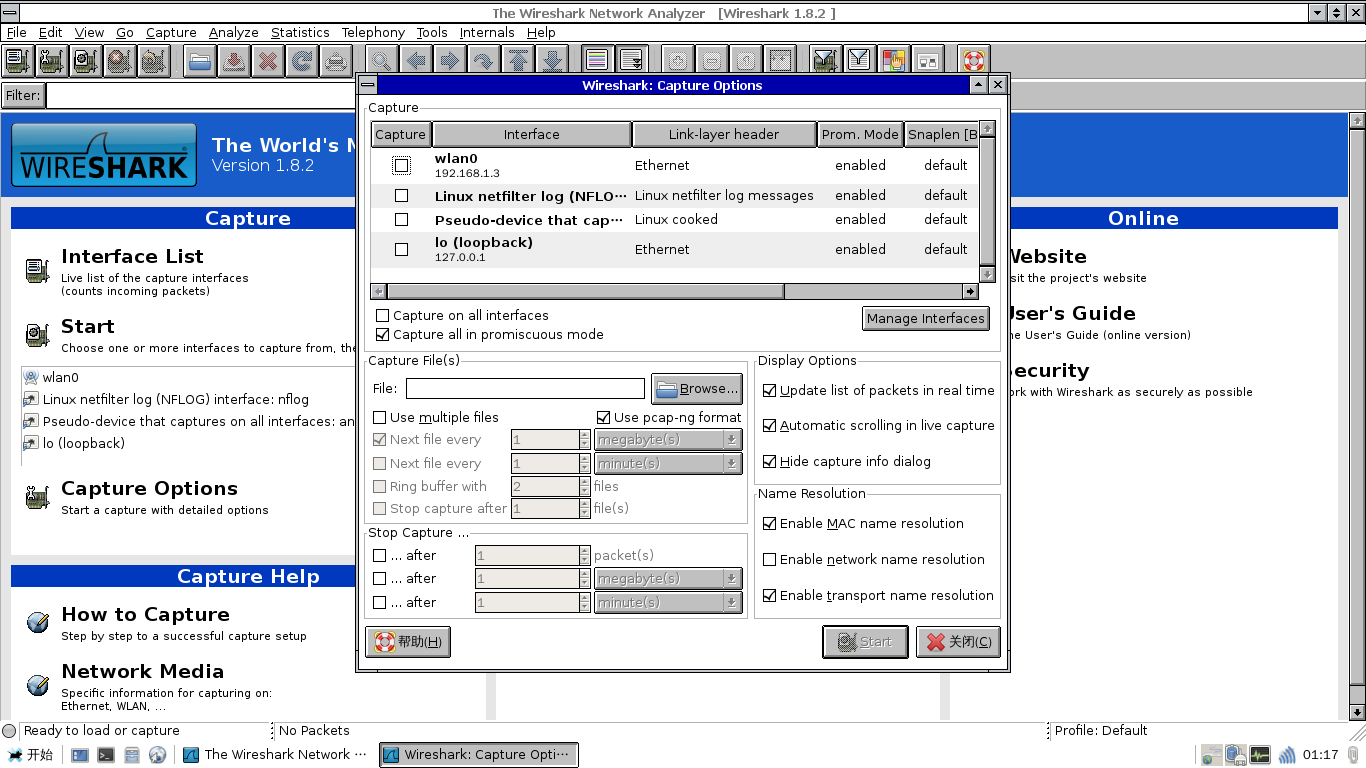
Task: Click the Start button in Capture Options
Action: [x=865, y=642]
